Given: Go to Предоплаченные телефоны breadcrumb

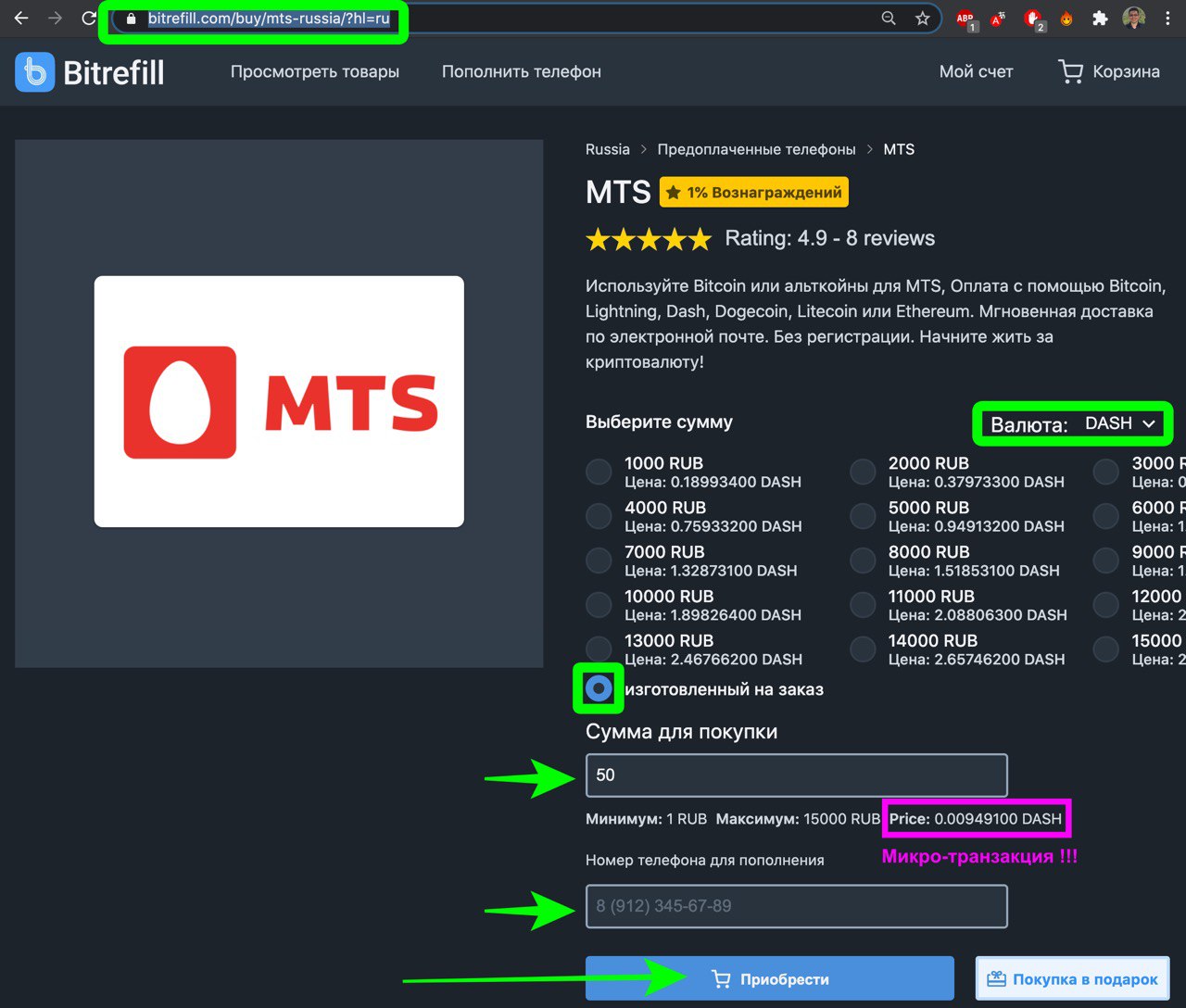Looking at the screenshot, I should pyautogui.click(x=757, y=149).
